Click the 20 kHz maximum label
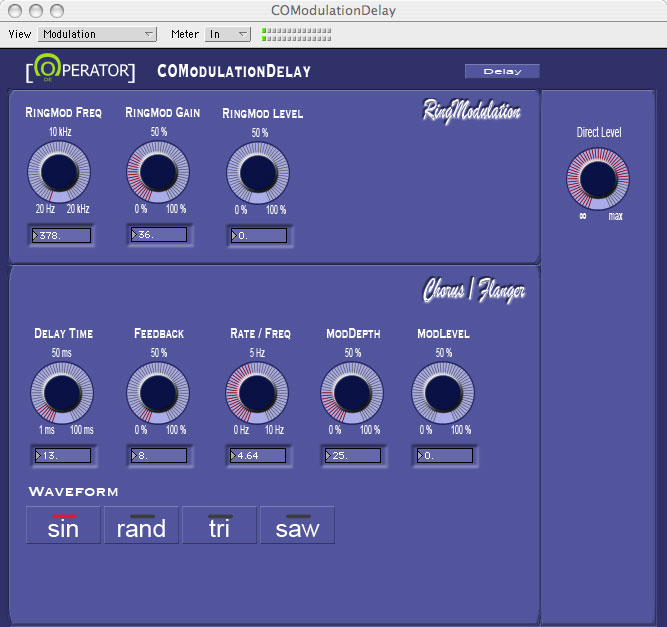 [x=78, y=209]
